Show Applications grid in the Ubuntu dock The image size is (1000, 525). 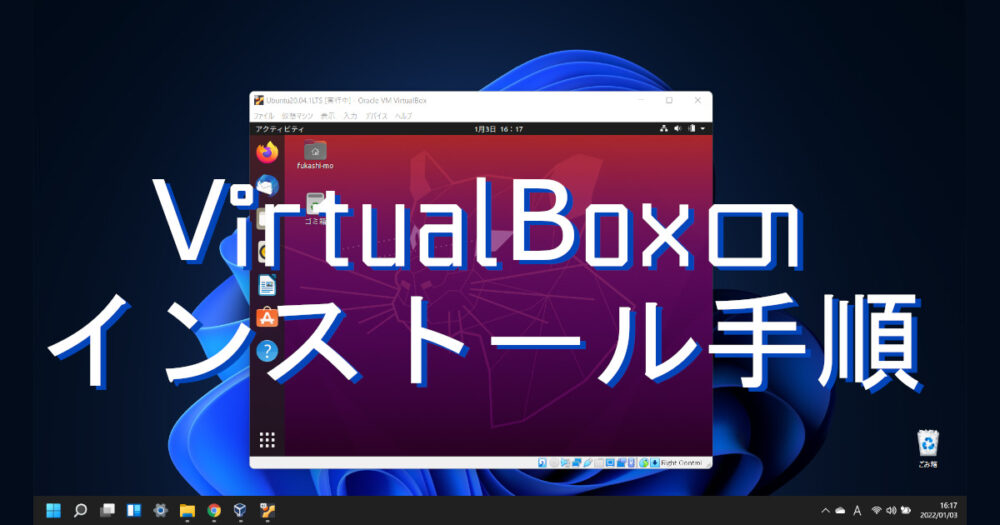(x=267, y=440)
